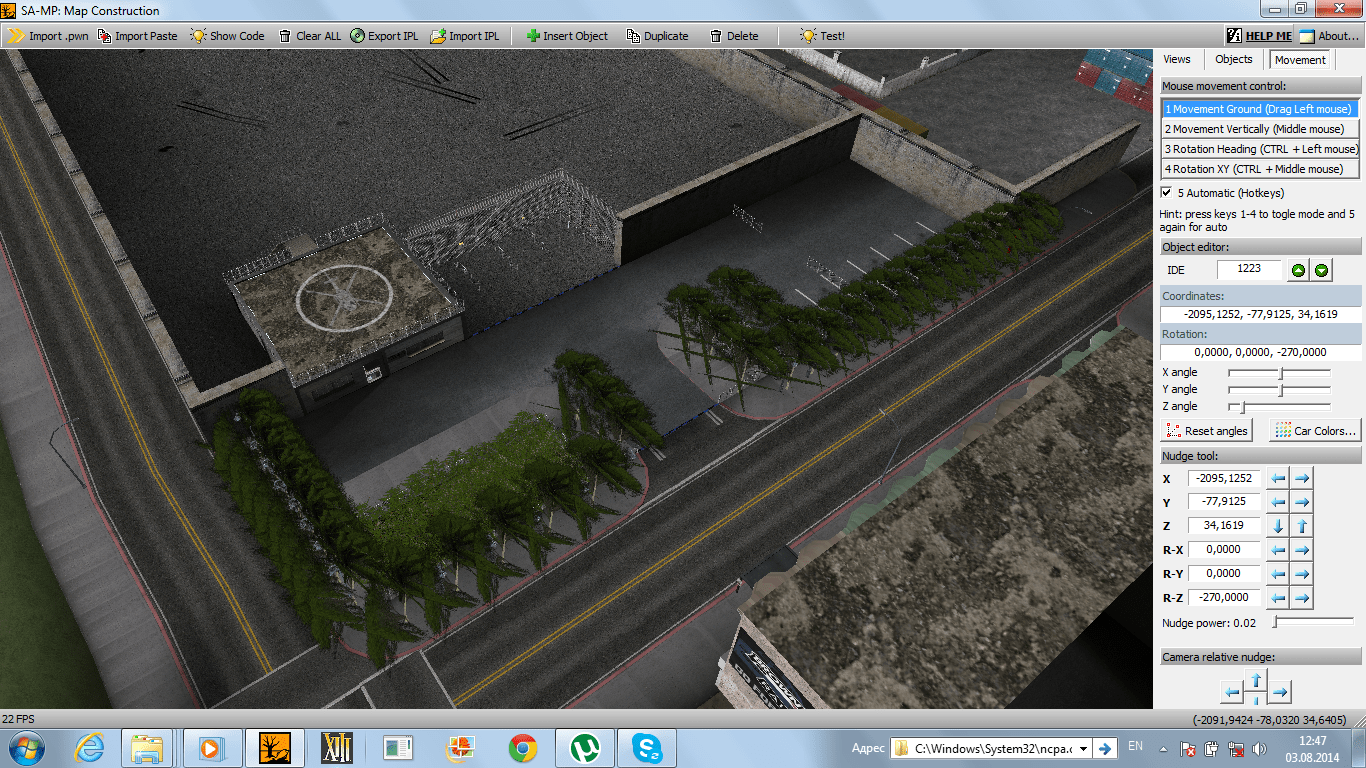Nudge R-Z right arrow
The image size is (1366, 768).
pos(1301,598)
